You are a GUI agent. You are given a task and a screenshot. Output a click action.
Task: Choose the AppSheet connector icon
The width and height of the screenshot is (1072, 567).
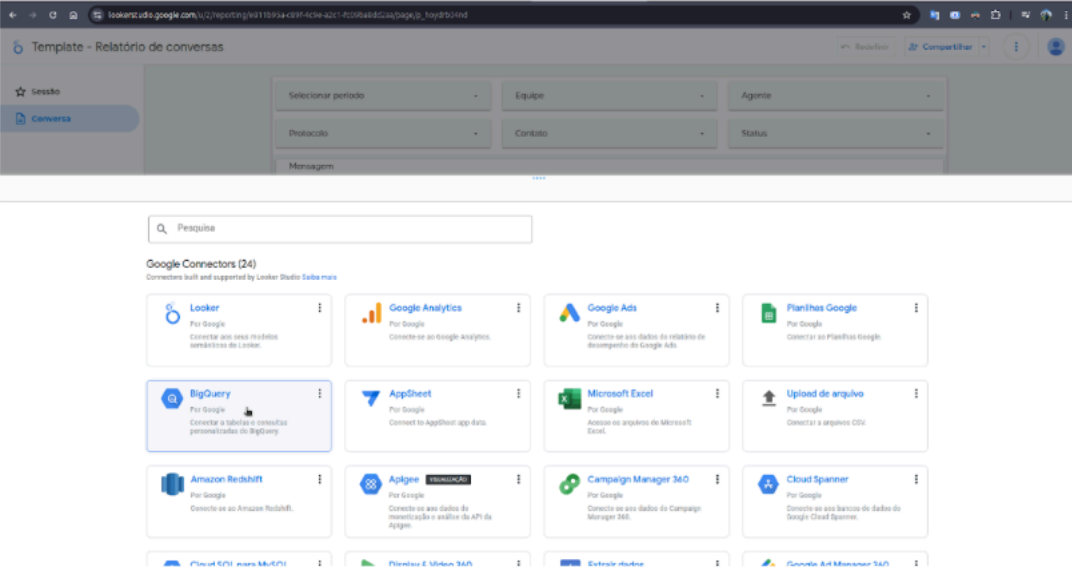371,398
